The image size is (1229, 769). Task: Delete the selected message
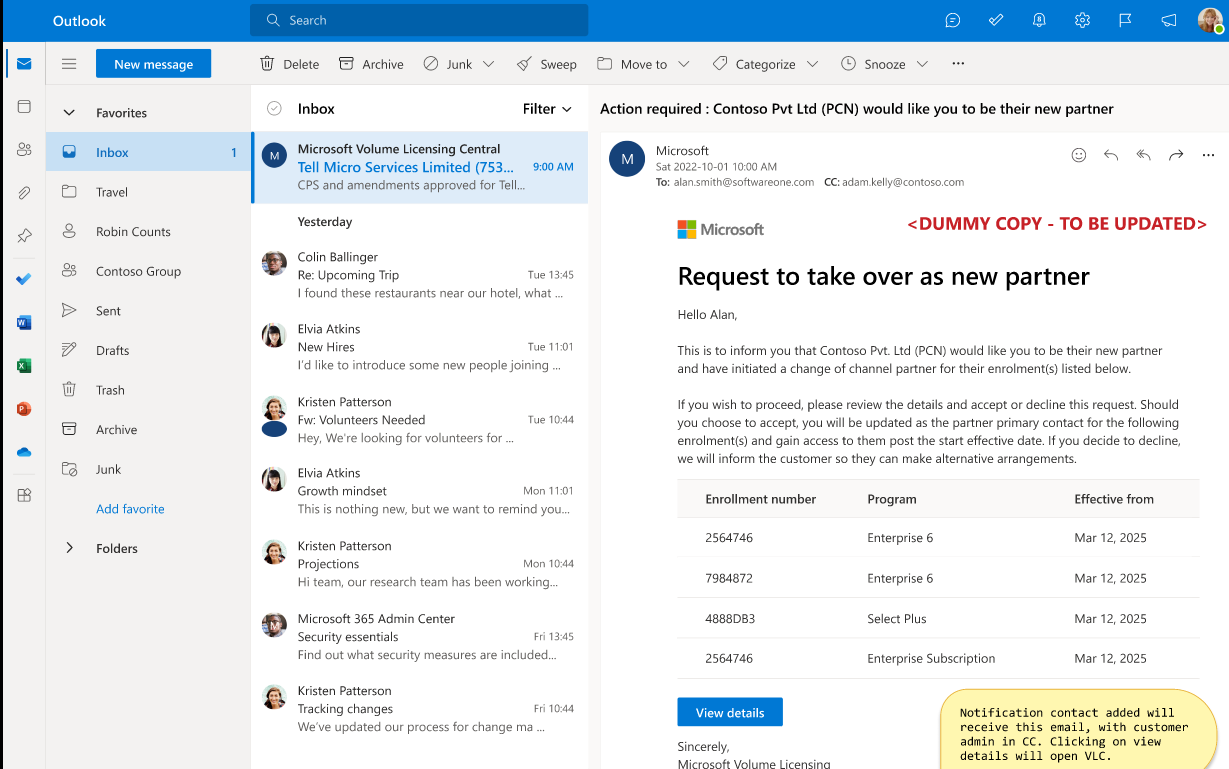(x=289, y=64)
